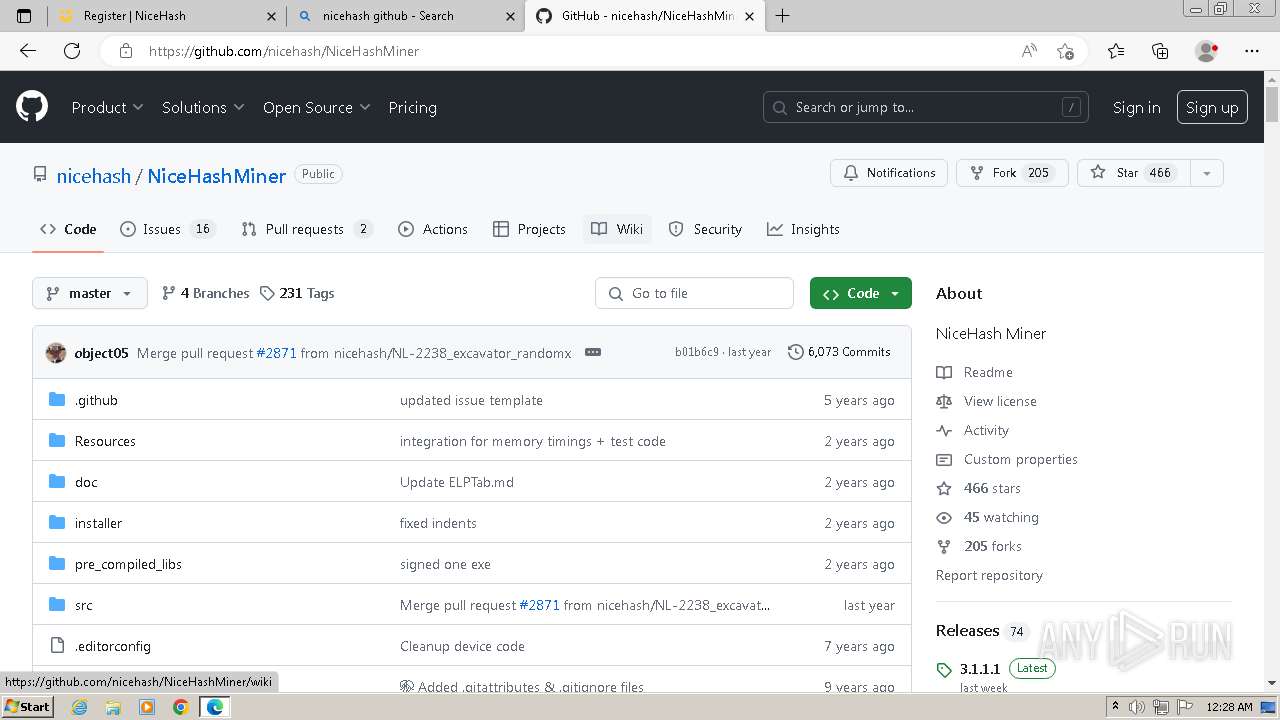Fork the repository with Fork button
1280x720 pixels.
point(1012,173)
